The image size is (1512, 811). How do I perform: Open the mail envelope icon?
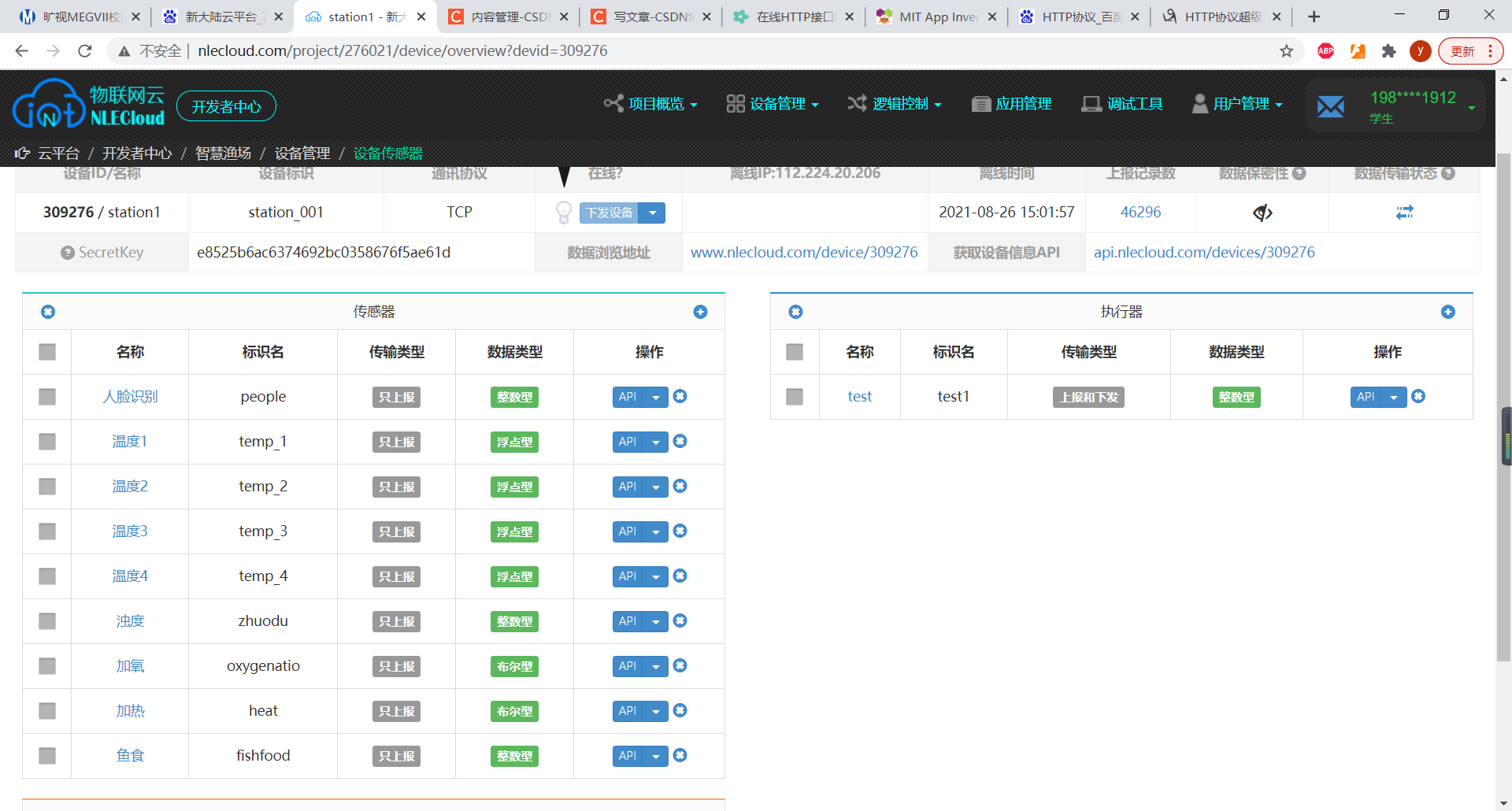[x=1331, y=106]
